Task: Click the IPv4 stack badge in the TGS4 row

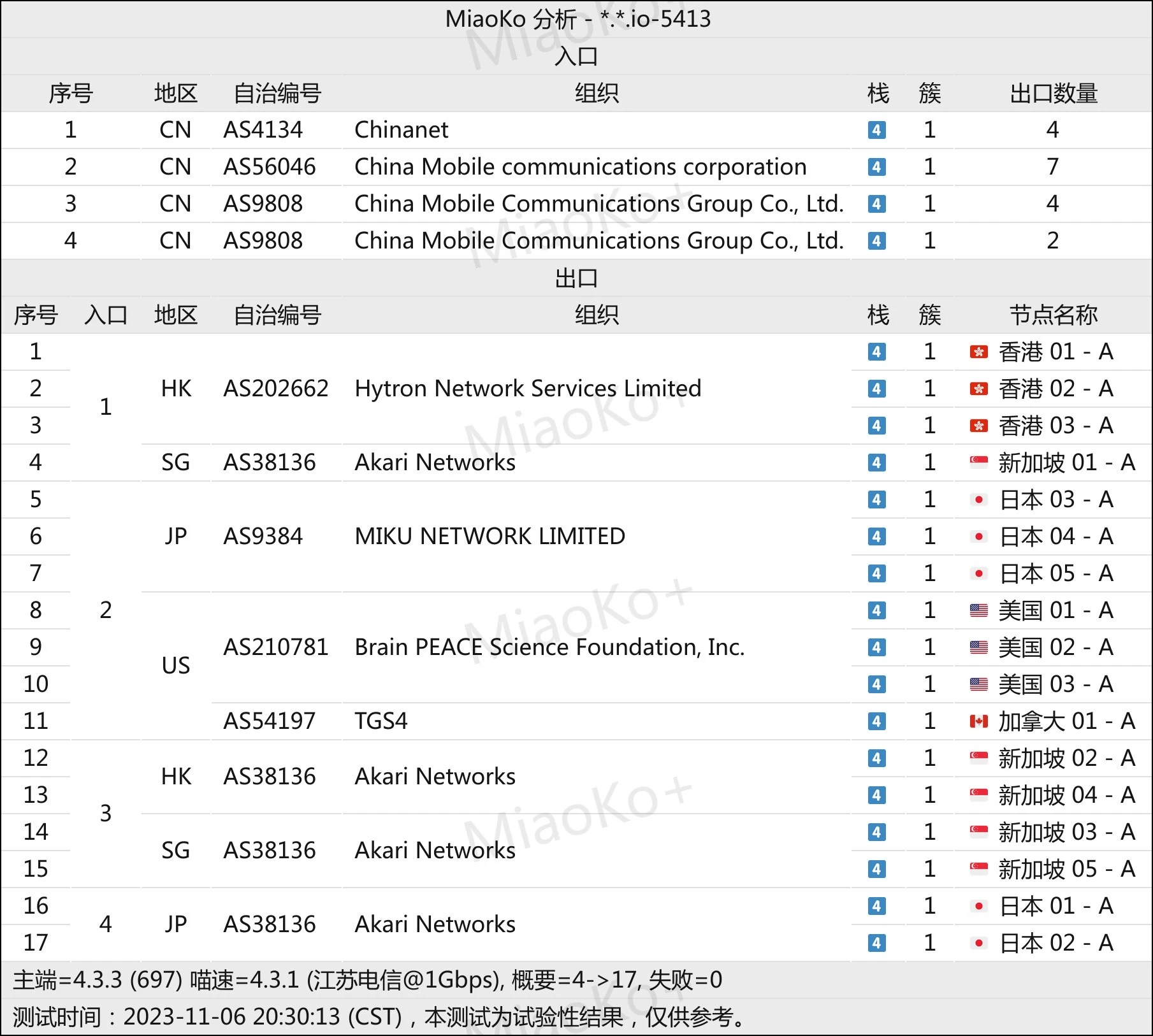Action: (x=876, y=721)
